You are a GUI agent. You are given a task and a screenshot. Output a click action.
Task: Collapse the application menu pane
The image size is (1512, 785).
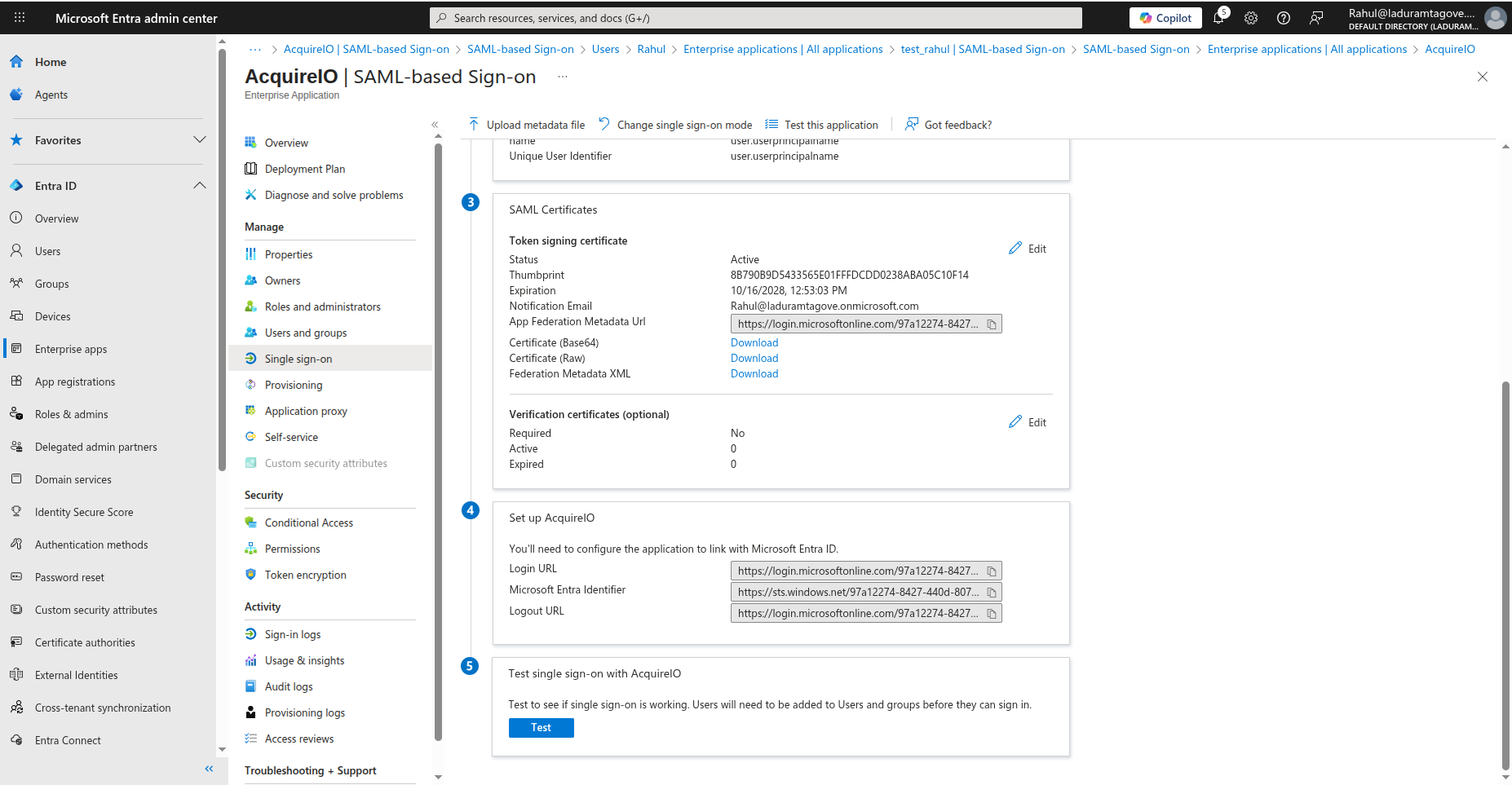[x=435, y=125]
